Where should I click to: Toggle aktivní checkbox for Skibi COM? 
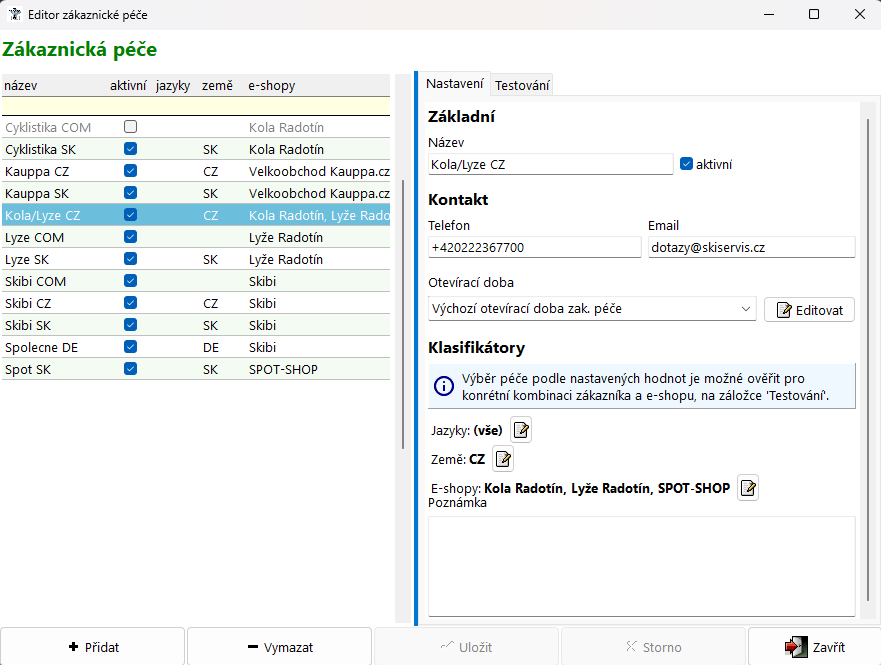tap(130, 281)
